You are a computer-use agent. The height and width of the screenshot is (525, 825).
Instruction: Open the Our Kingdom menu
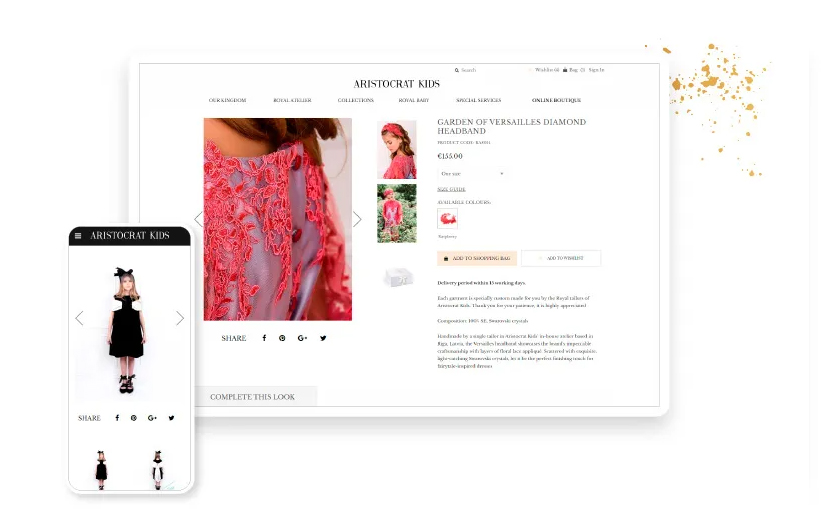point(227,100)
